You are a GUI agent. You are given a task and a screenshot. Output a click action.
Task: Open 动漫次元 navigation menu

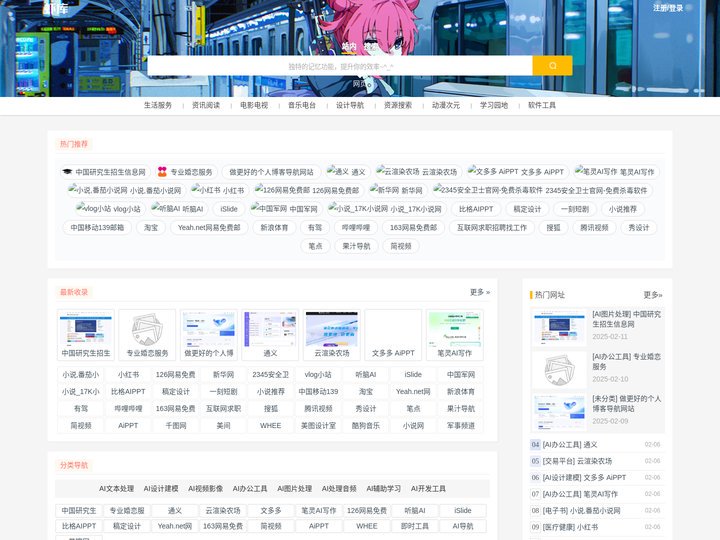(446, 105)
